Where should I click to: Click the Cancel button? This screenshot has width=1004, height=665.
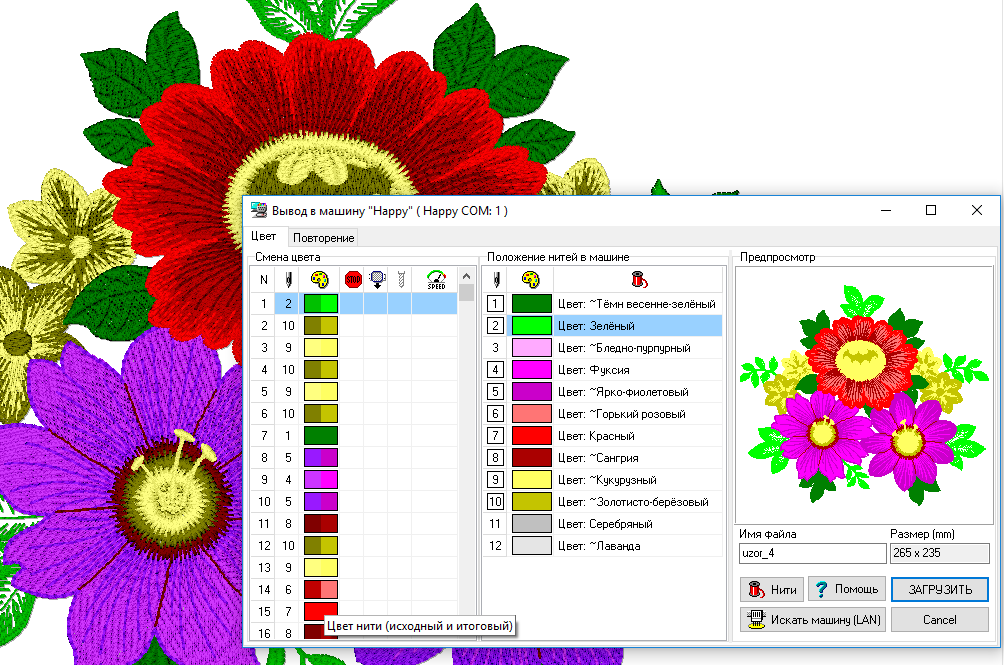pos(939,620)
